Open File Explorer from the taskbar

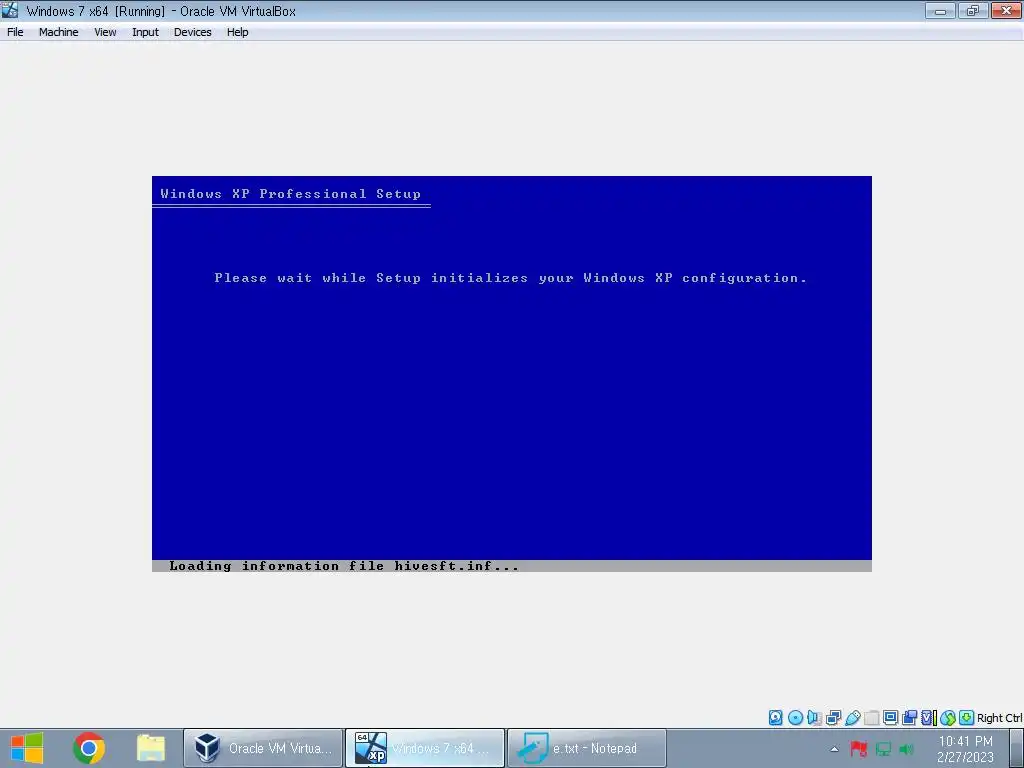pos(151,748)
